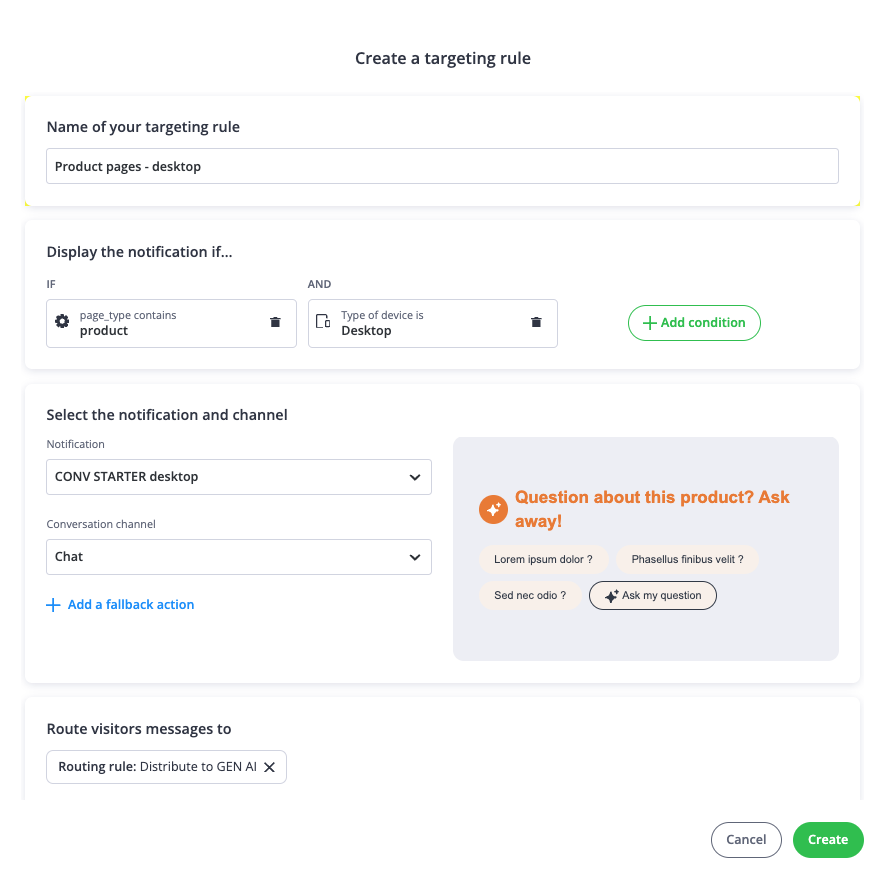
Task: Select the Phasellus finibus velit suggestion chip
Action: (x=687, y=560)
